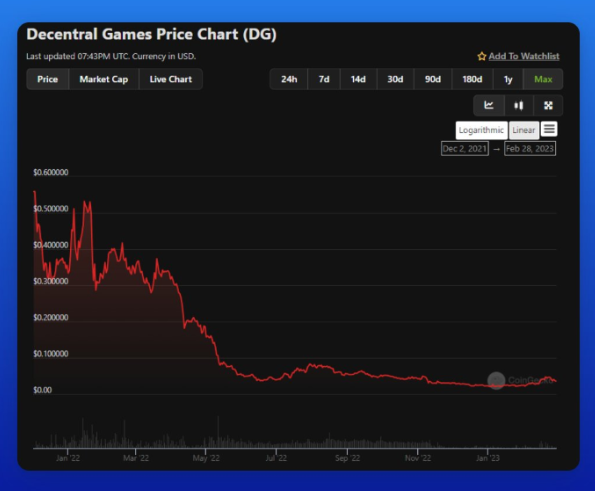Image resolution: width=595 pixels, height=491 pixels.
Task: Click the Jul '22 axis label
Action: tap(276, 458)
